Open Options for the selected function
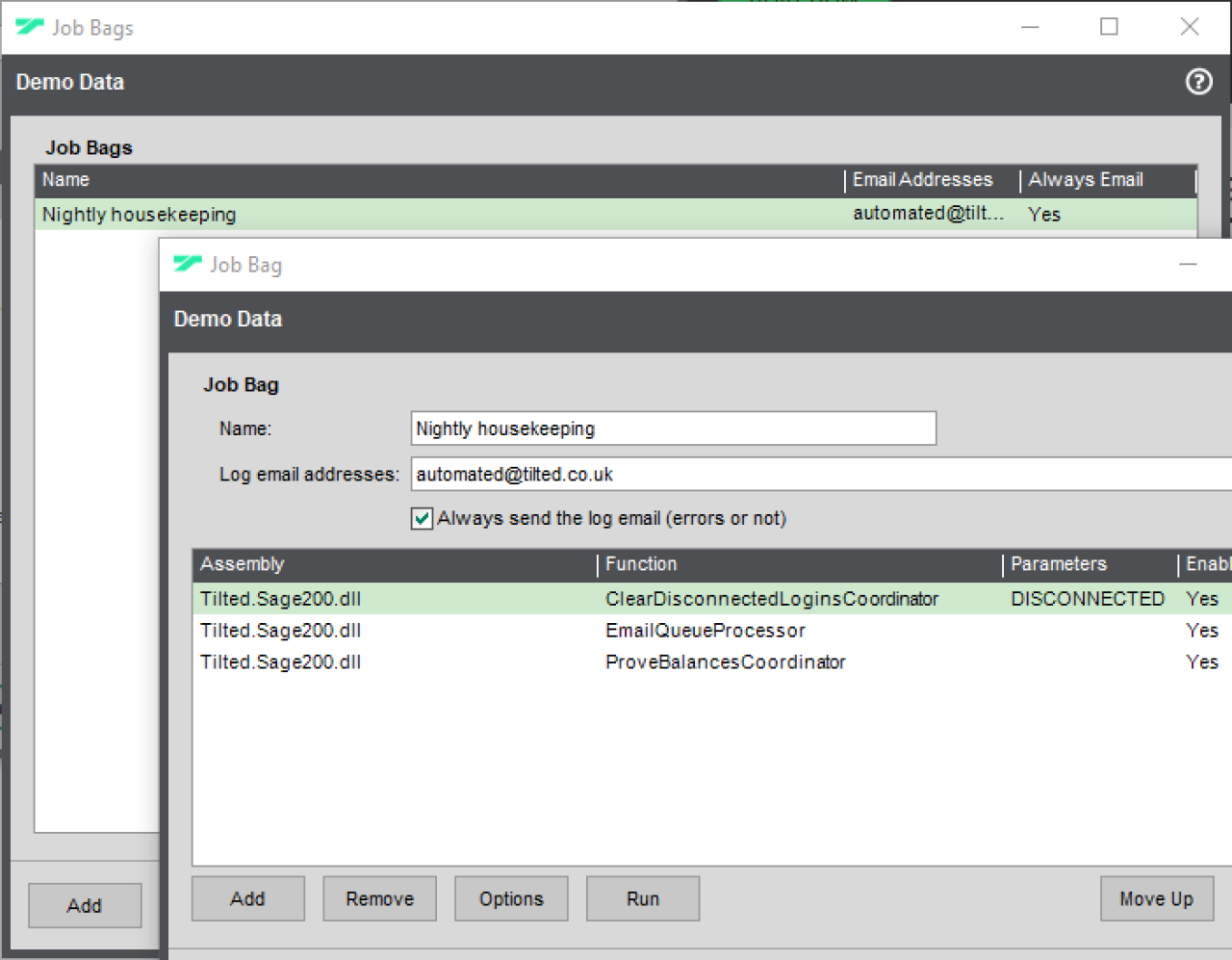The image size is (1232, 960). click(x=511, y=898)
